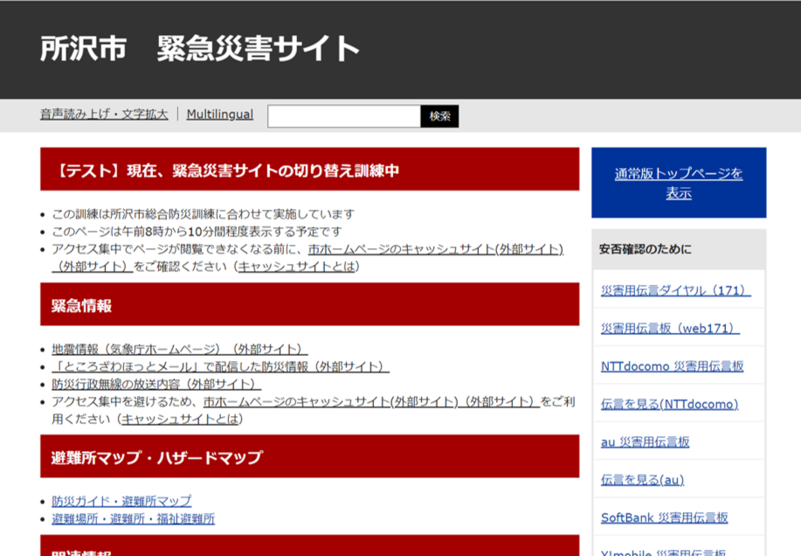This screenshot has width=801, height=556.
Task: Open 災害用伝言ダイヤル(171) link
Action: [675, 291]
